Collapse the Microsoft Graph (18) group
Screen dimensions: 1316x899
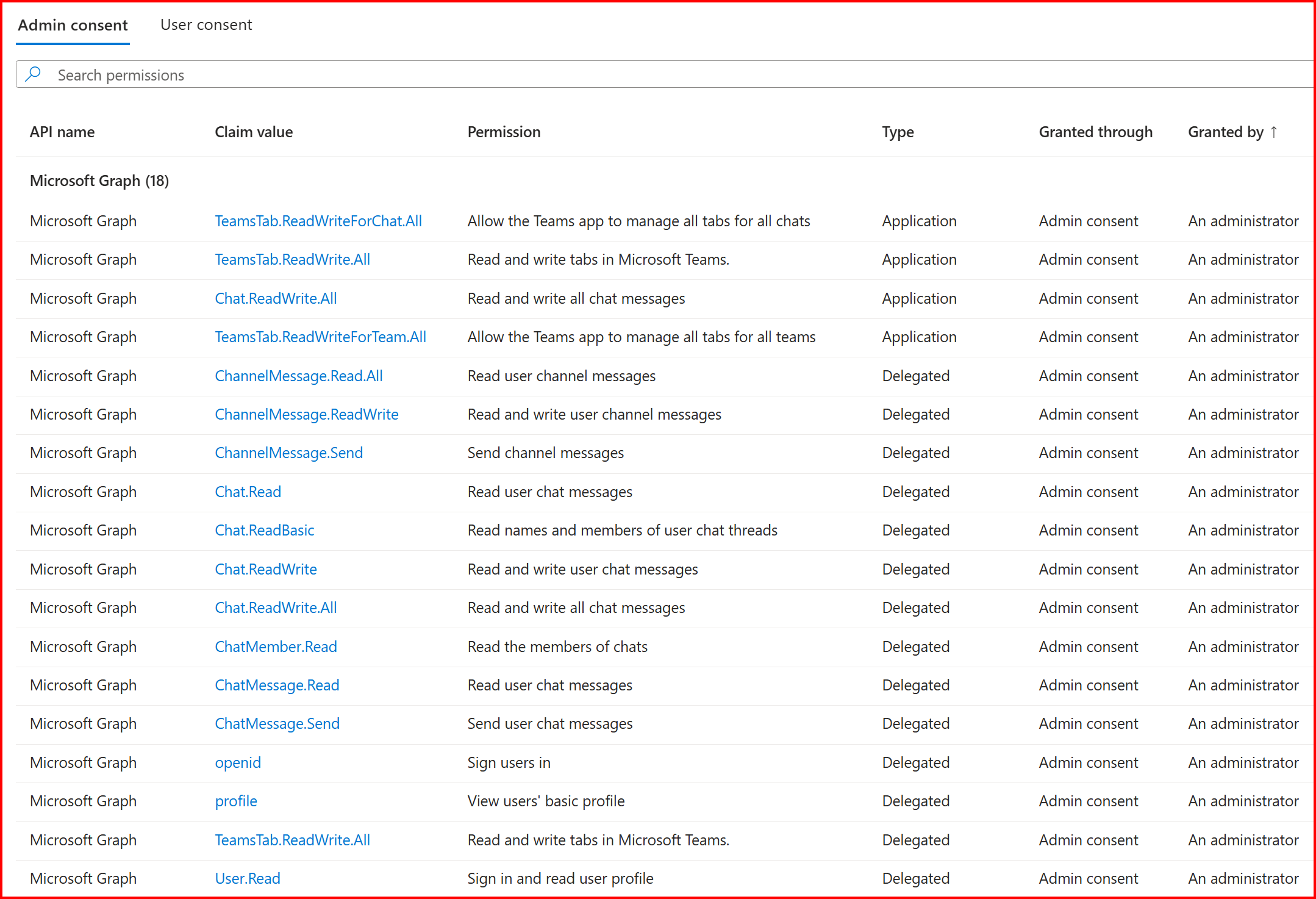click(99, 181)
